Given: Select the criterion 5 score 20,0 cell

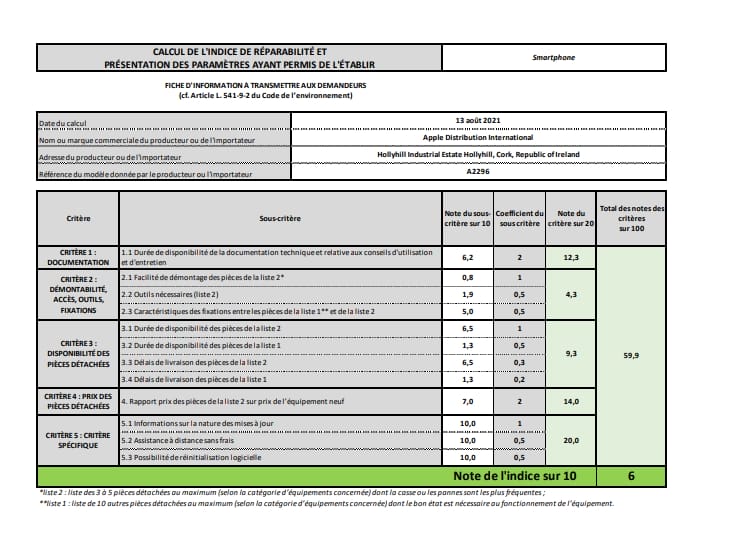Looking at the screenshot, I should tap(571, 441).
